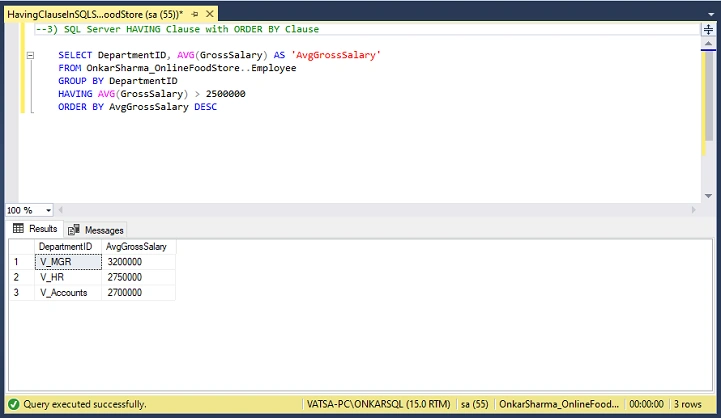This screenshot has height=418, width=721.
Task: Click the OnkarSharma_OnlineFoodStore..Employee table name
Action: (191, 68)
